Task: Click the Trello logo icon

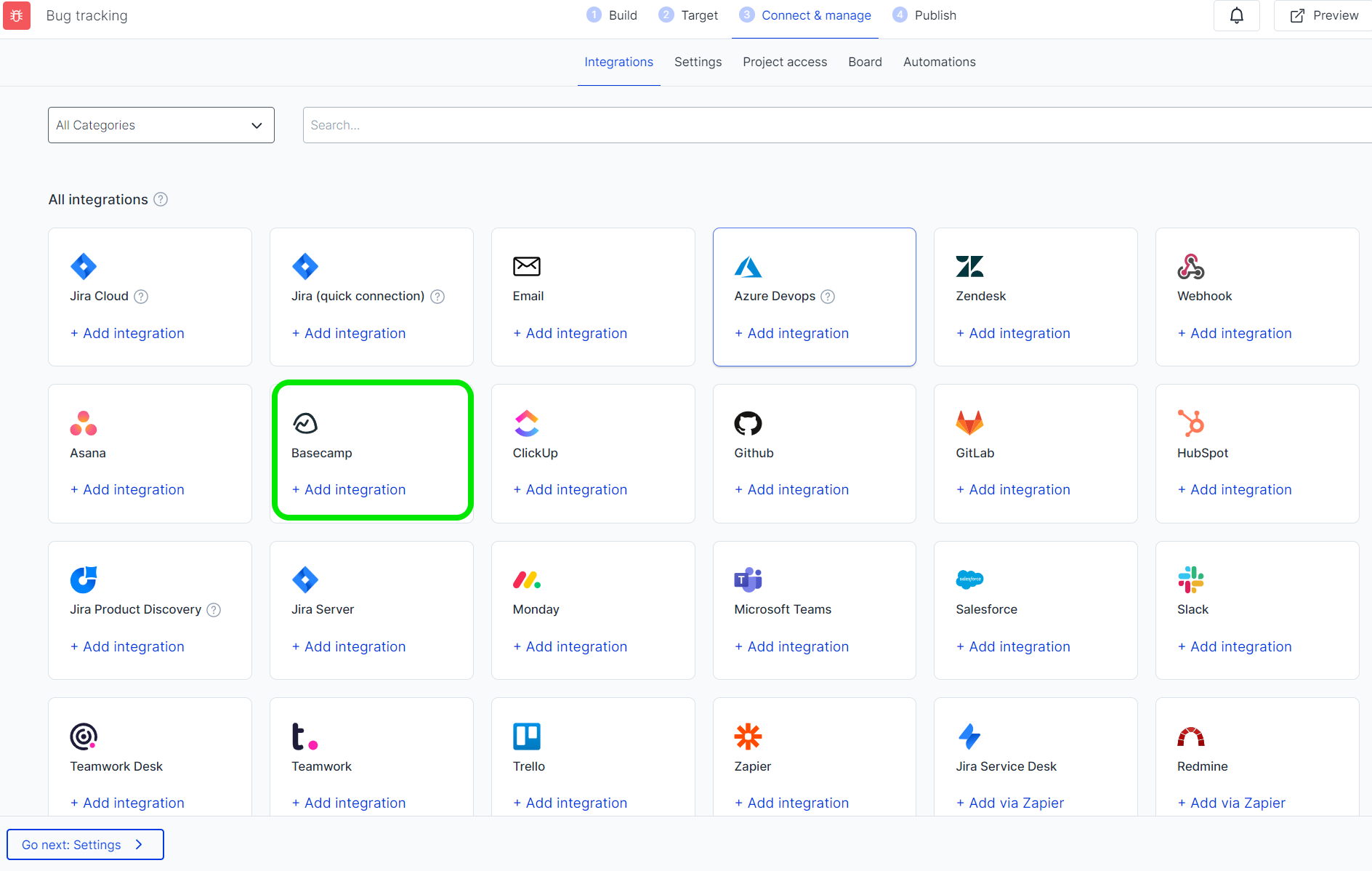Action: (x=527, y=736)
